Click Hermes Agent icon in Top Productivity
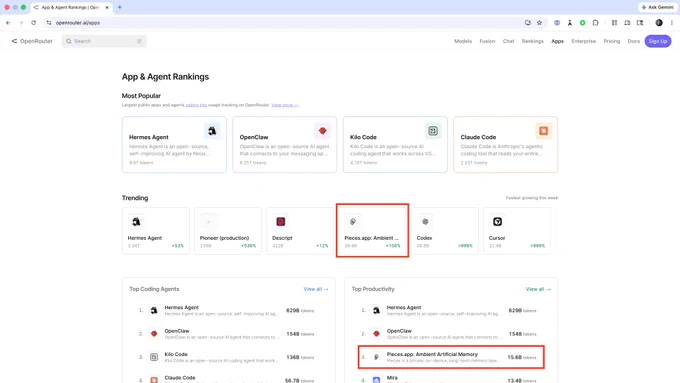Screen dimensions: 680x383 [x=376, y=311]
